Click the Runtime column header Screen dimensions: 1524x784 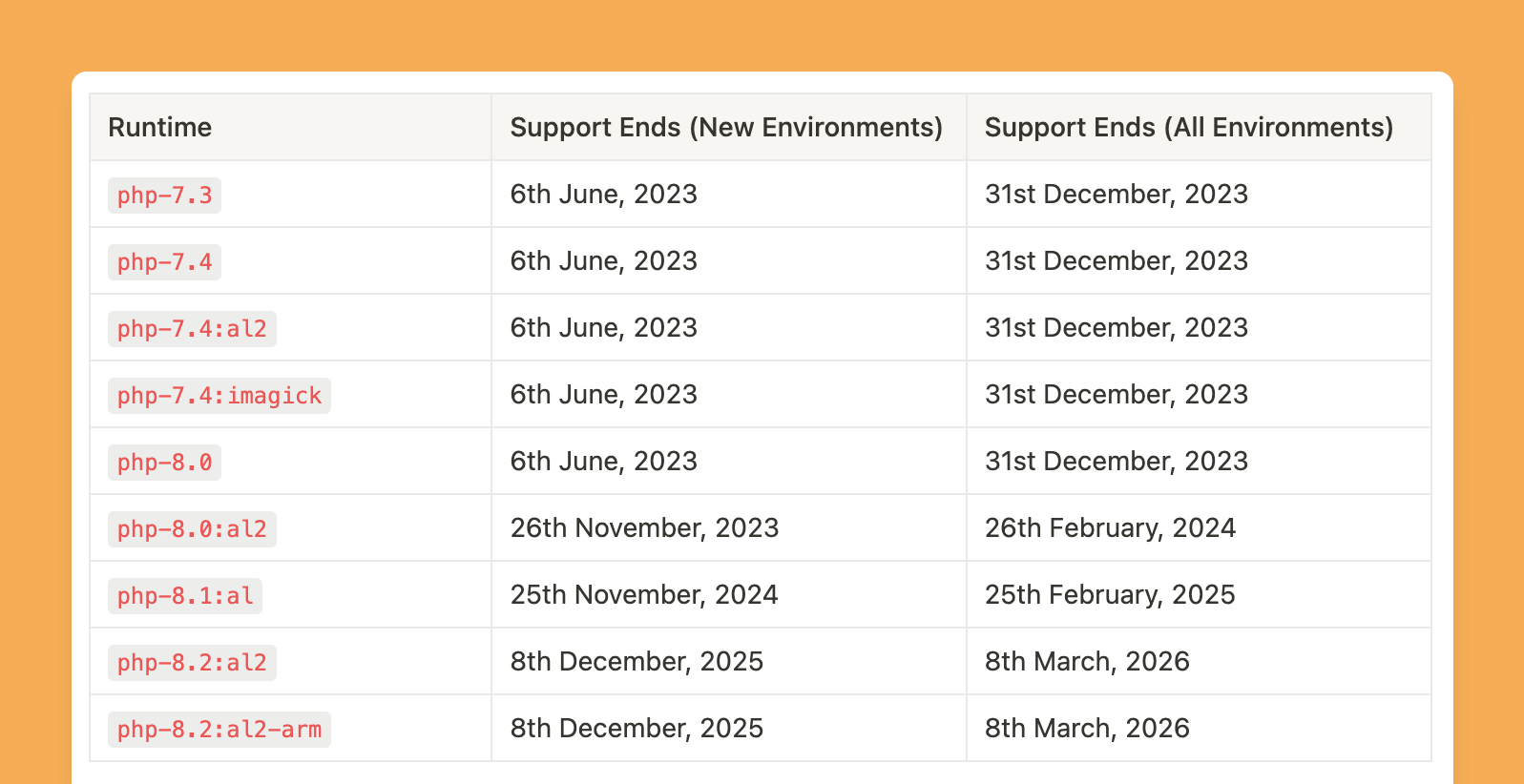pyautogui.click(x=159, y=128)
